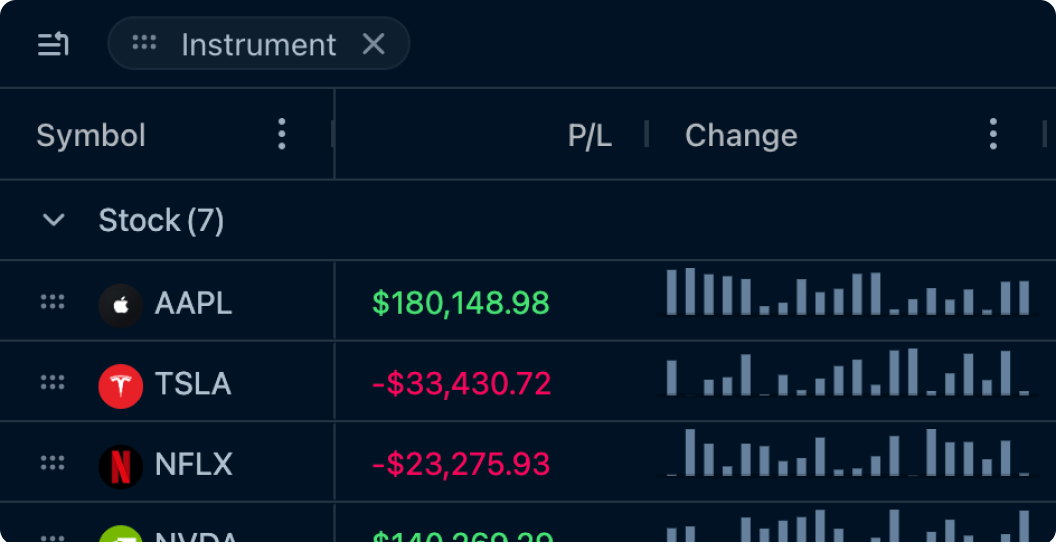1056x545 pixels.
Task: Select the Stock (7) group row label
Action: click(x=161, y=220)
